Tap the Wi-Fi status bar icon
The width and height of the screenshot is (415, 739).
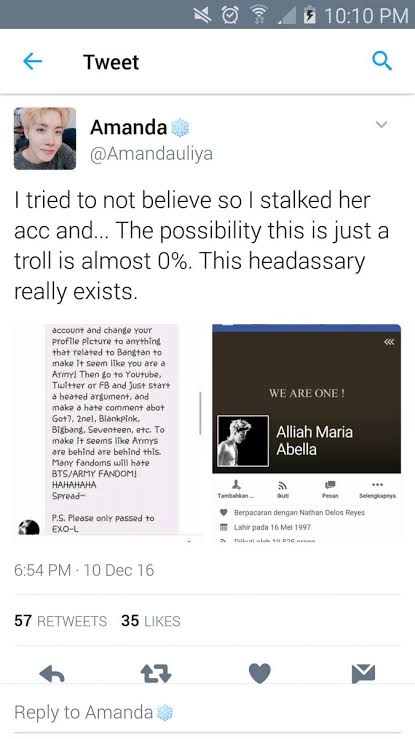click(258, 15)
